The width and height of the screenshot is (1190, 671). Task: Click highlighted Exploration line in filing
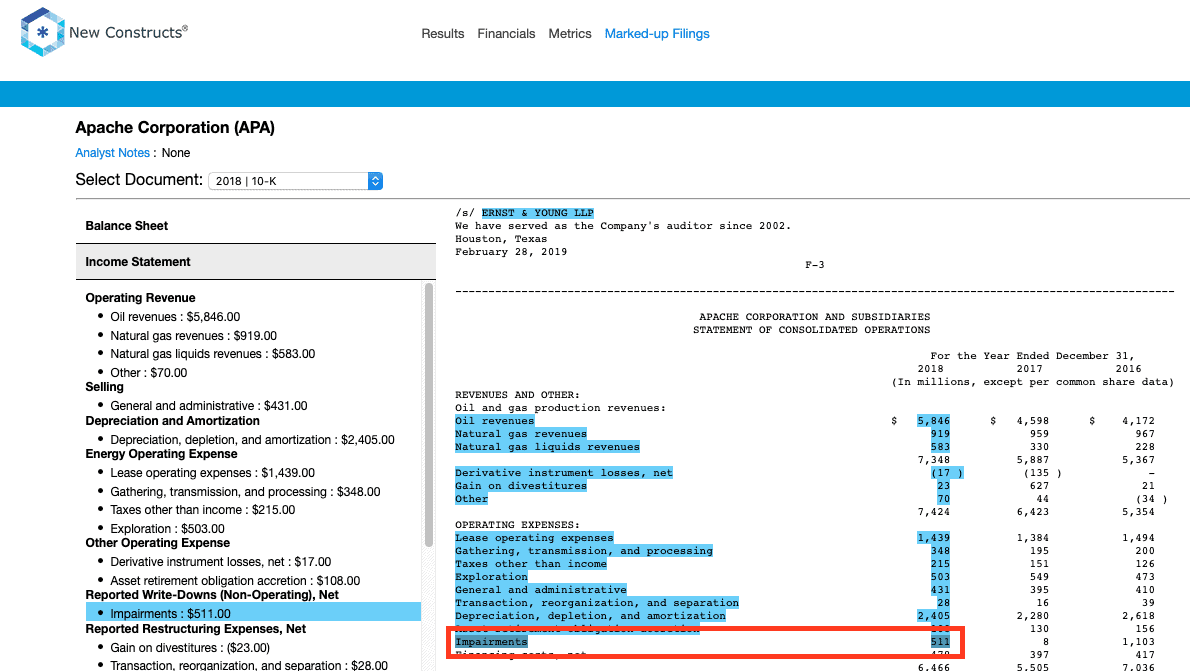coord(491,576)
